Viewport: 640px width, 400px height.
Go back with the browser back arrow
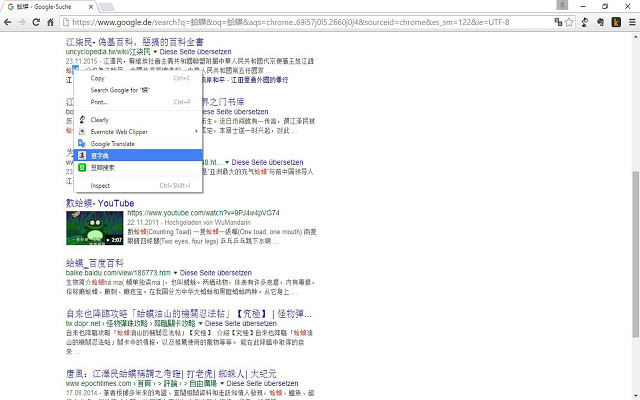pyautogui.click(x=7, y=22)
